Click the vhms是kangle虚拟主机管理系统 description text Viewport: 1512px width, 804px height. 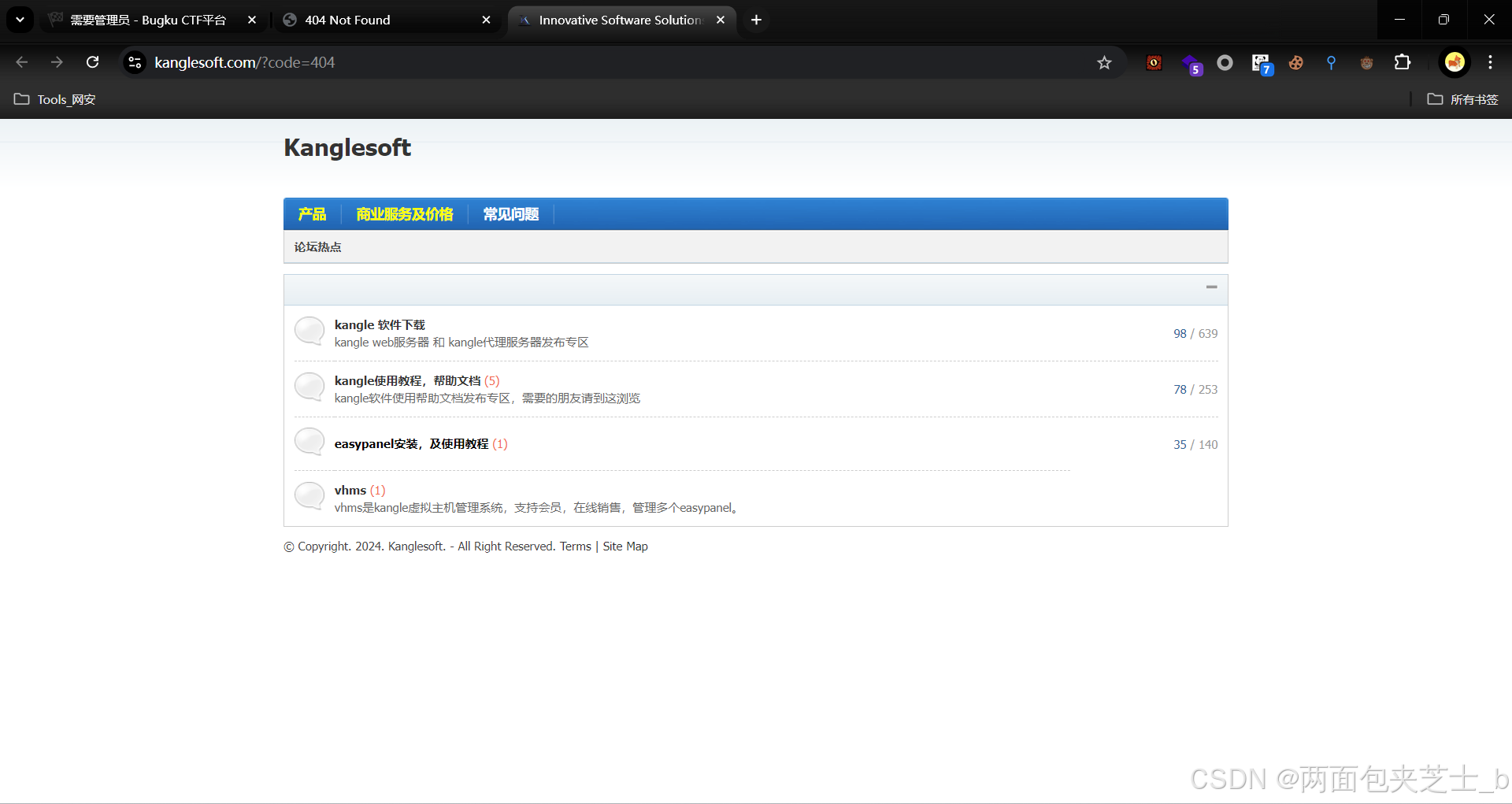tap(536, 508)
